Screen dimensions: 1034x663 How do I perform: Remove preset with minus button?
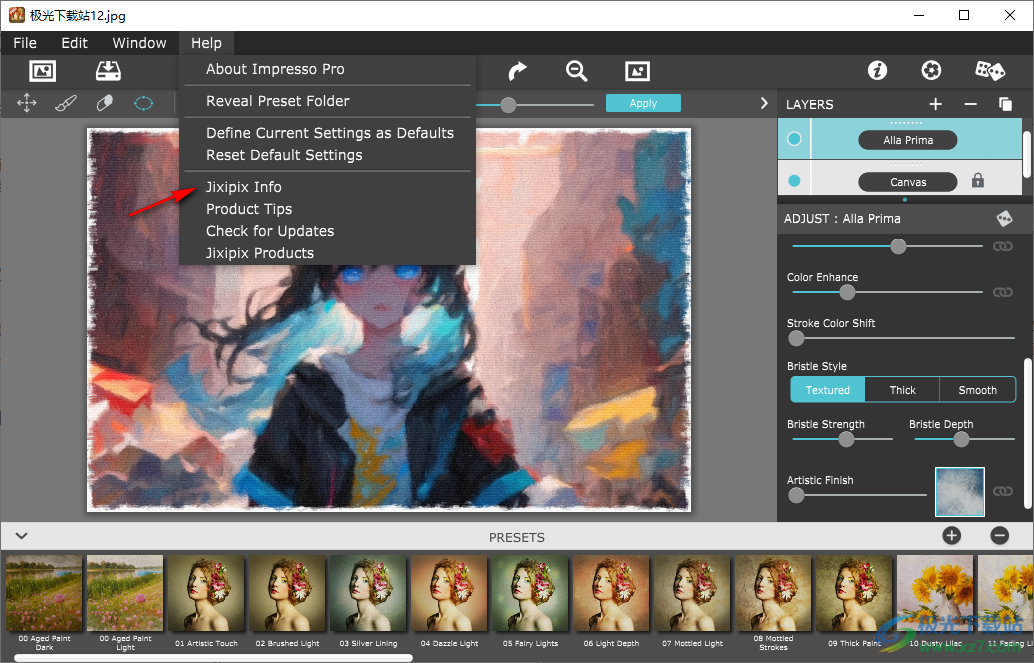tap(1000, 536)
